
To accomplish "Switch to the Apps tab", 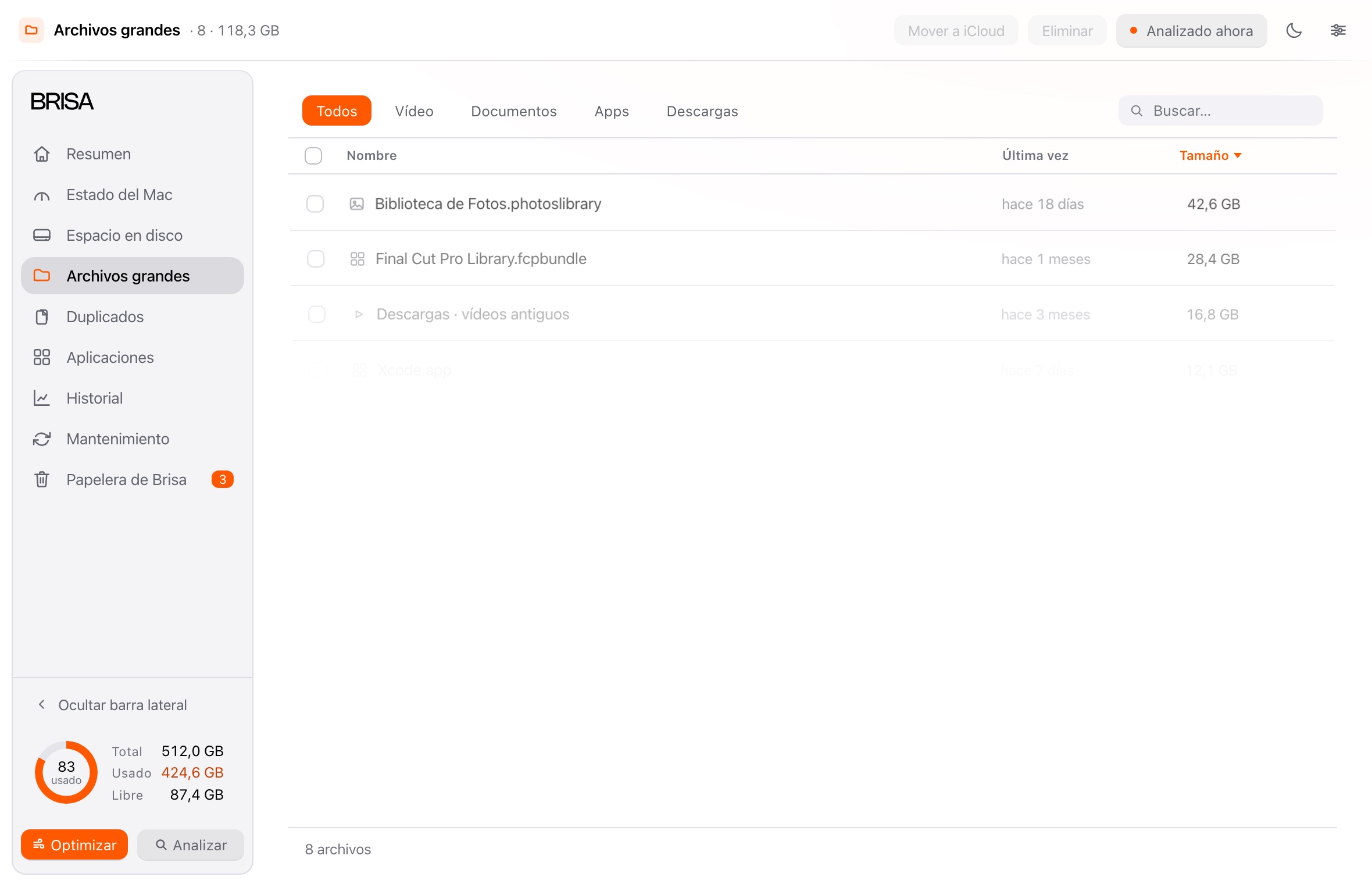I will (612, 110).
